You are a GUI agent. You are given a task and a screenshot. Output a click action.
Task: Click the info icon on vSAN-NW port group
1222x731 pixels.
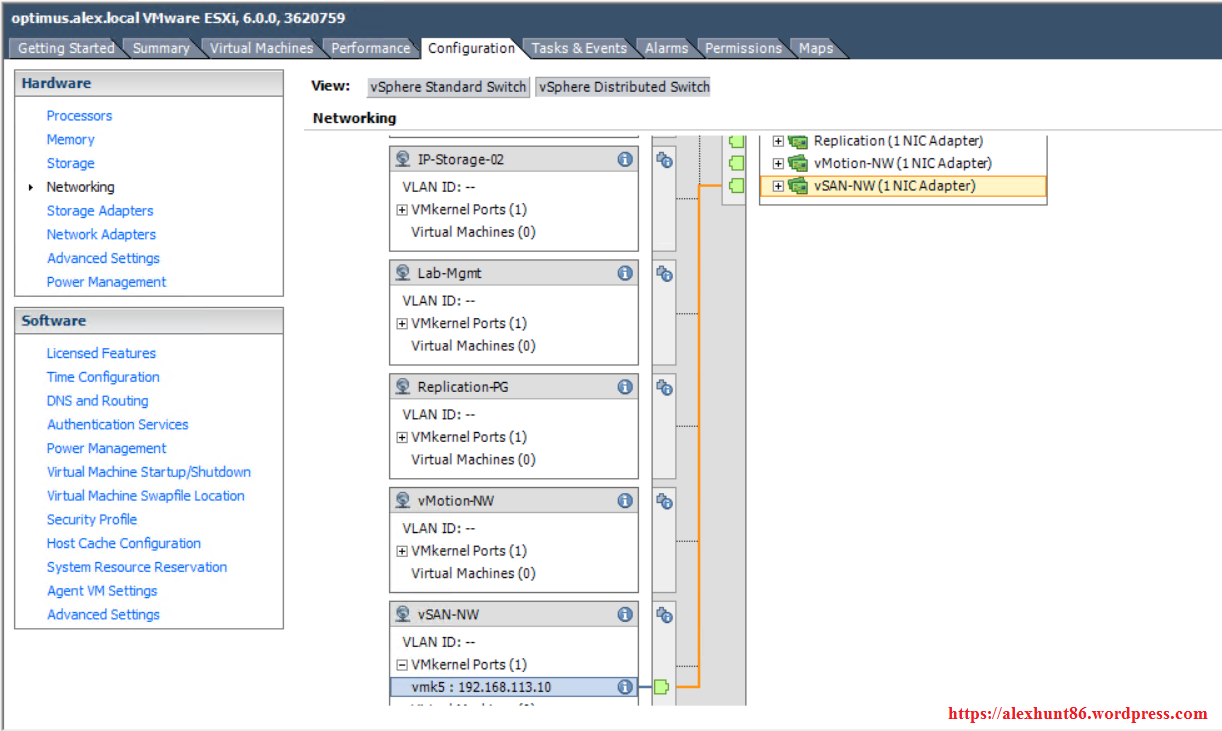624,613
